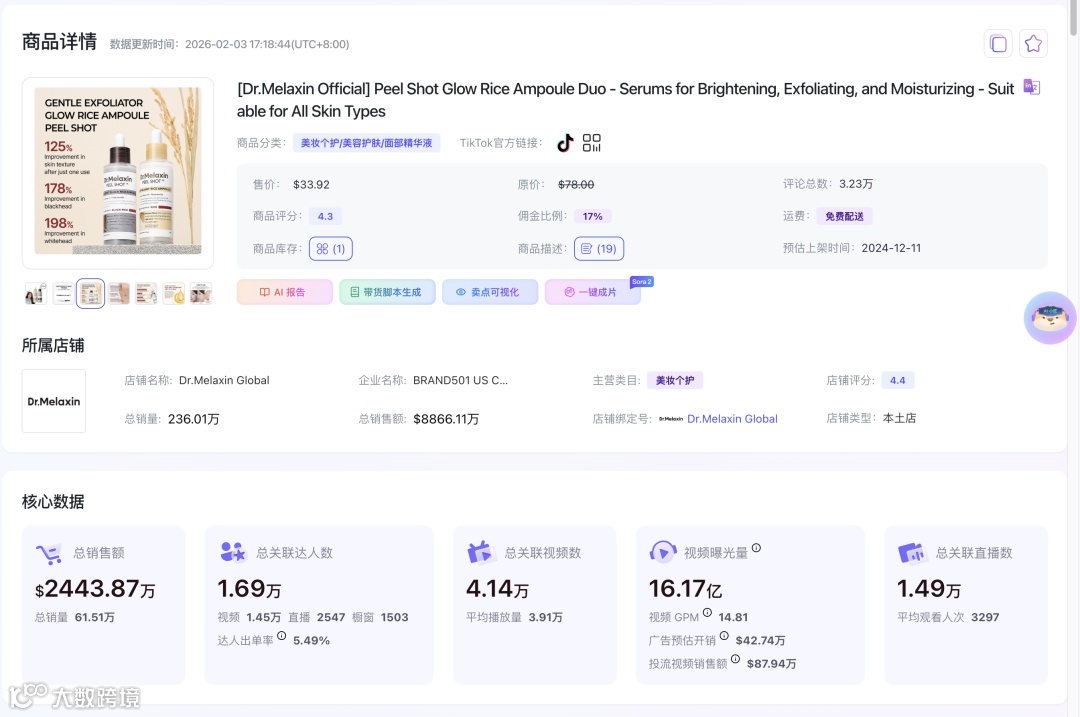Click the shopping cart icon for 总销售额
Image resolution: width=1080 pixels, height=717 pixels.
click(x=49, y=553)
